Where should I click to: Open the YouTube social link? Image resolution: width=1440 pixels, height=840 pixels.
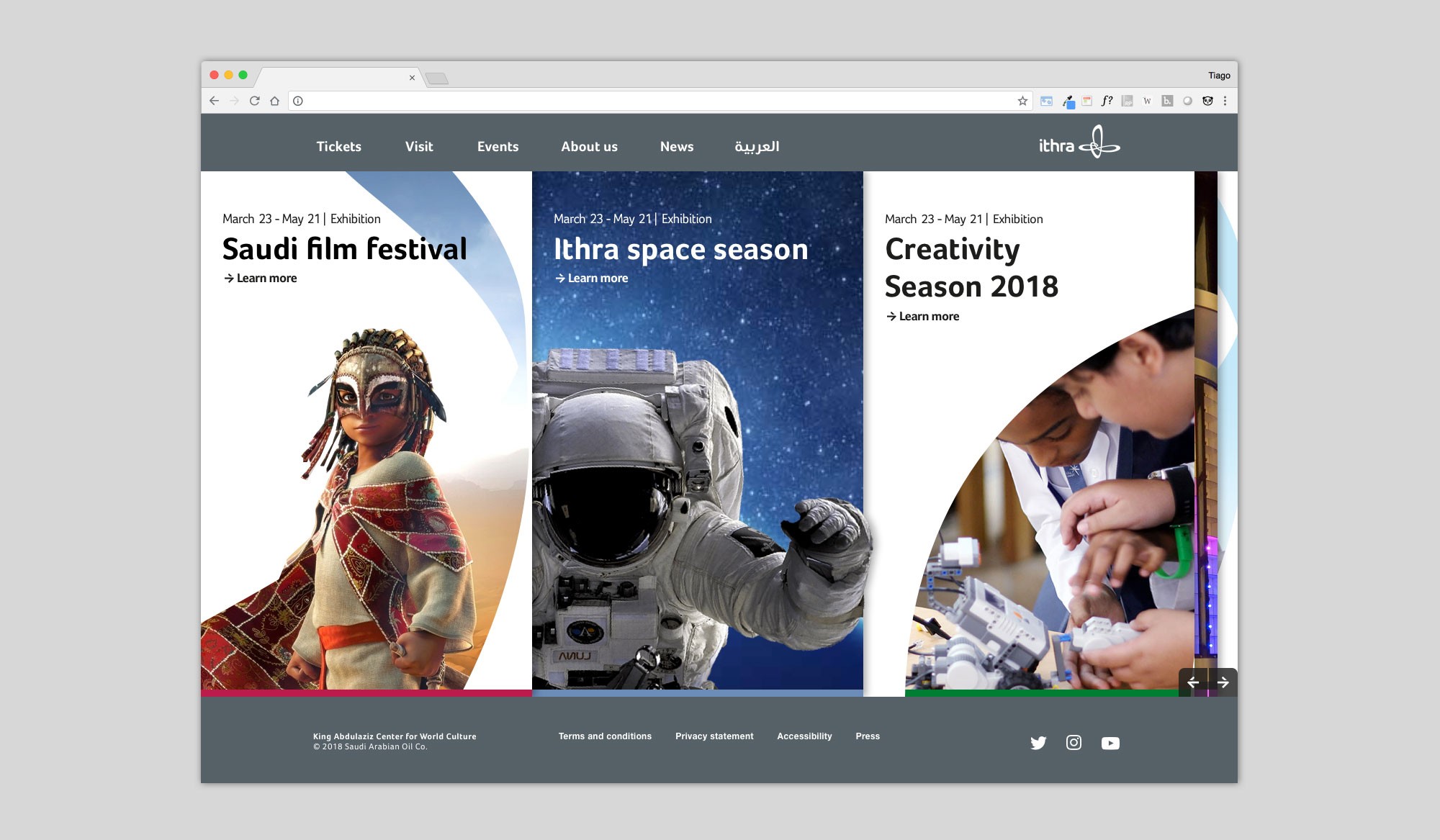click(1110, 743)
